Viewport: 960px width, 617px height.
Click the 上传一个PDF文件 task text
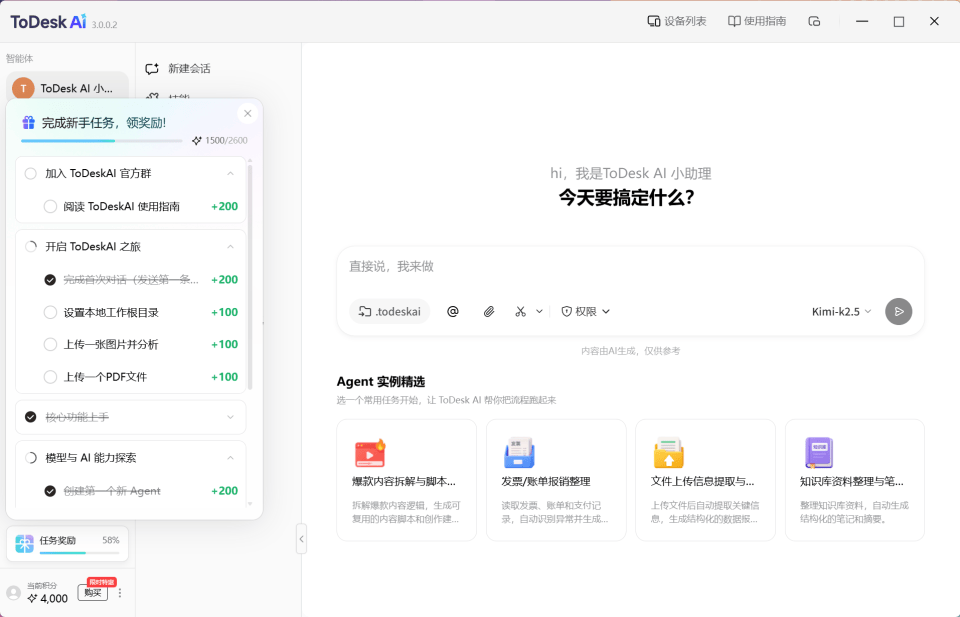pos(105,377)
